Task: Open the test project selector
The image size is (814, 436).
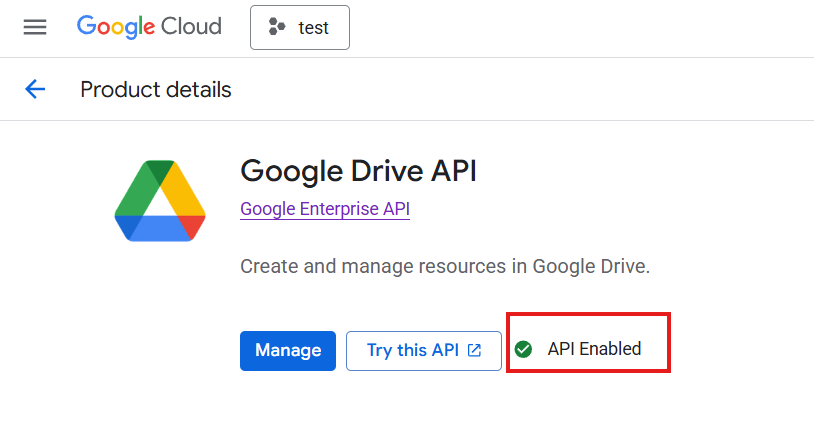Action: [x=300, y=27]
